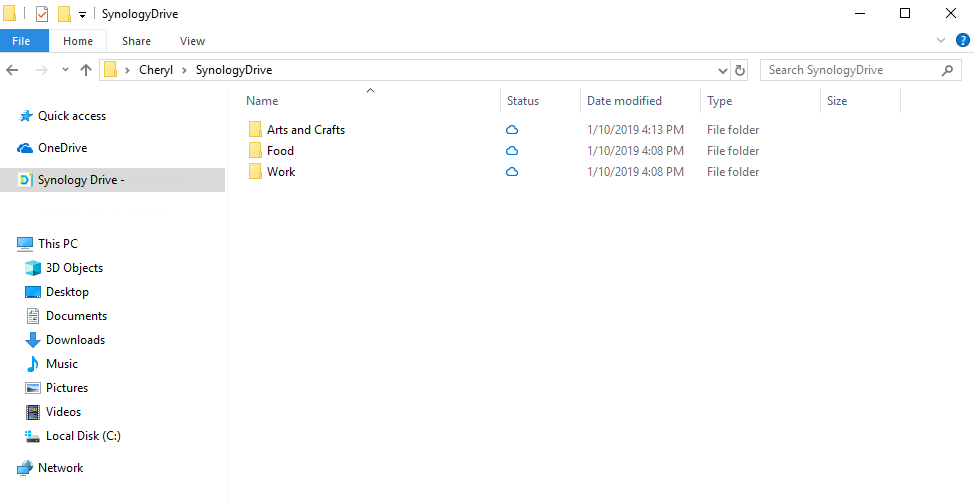This screenshot has height=502, width=974.
Task: Refresh the current folder view
Action: (x=740, y=71)
